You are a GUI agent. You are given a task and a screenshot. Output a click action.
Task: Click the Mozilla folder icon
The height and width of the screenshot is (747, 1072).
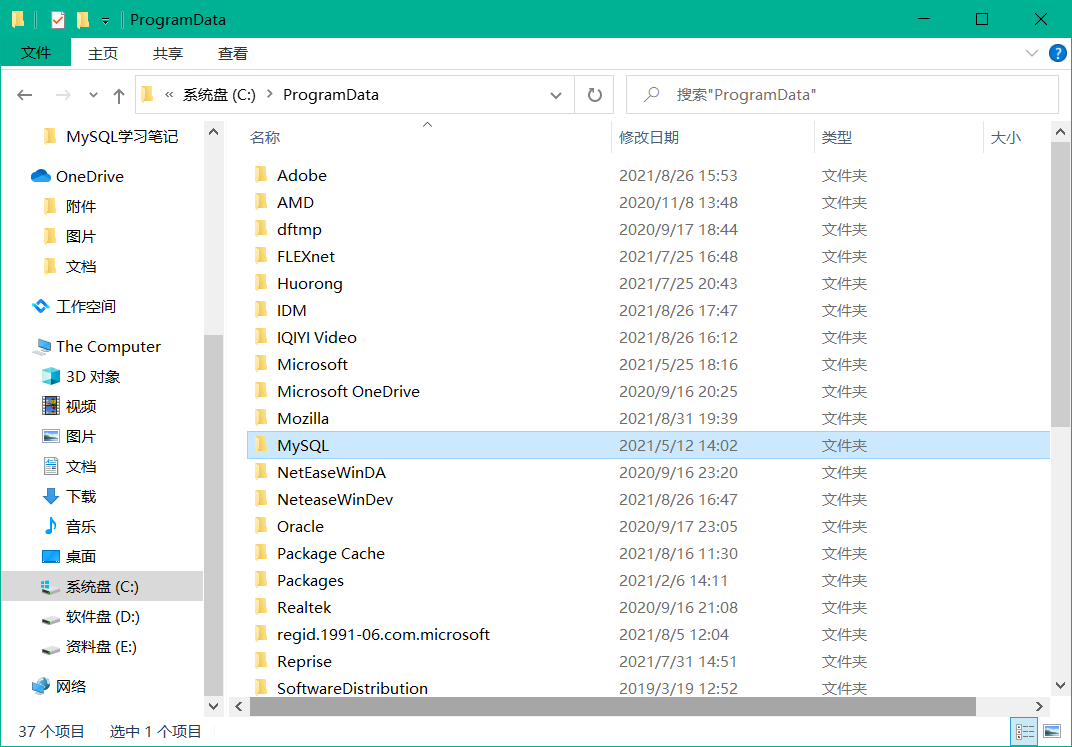pyautogui.click(x=260, y=418)
